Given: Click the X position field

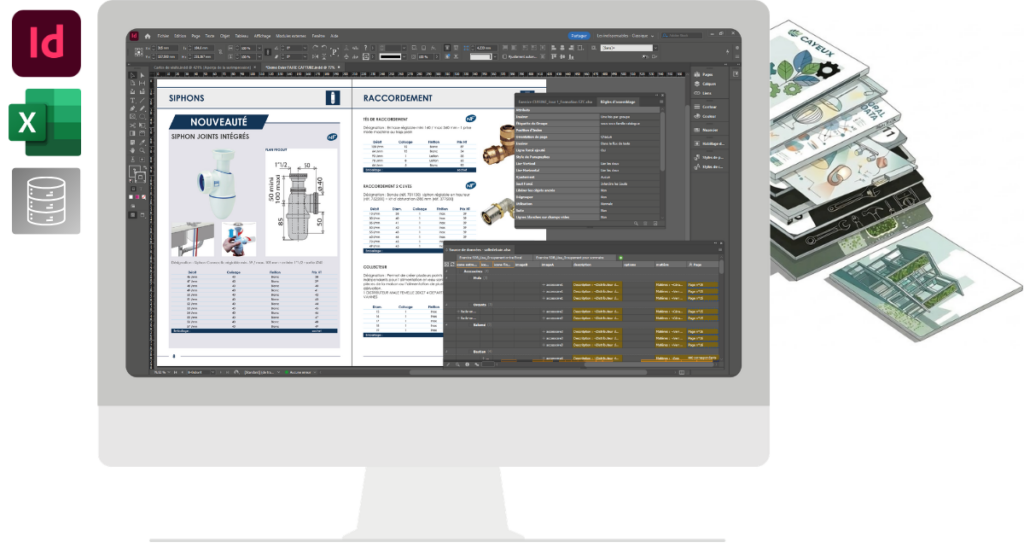Looking at the screenshot, I should pyautogui.click(x=167, y=48).
